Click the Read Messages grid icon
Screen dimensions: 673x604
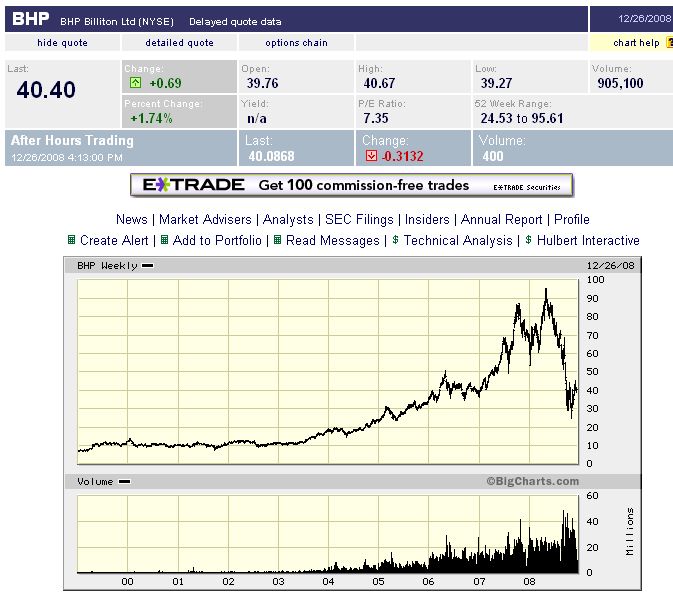pos(277,240)
